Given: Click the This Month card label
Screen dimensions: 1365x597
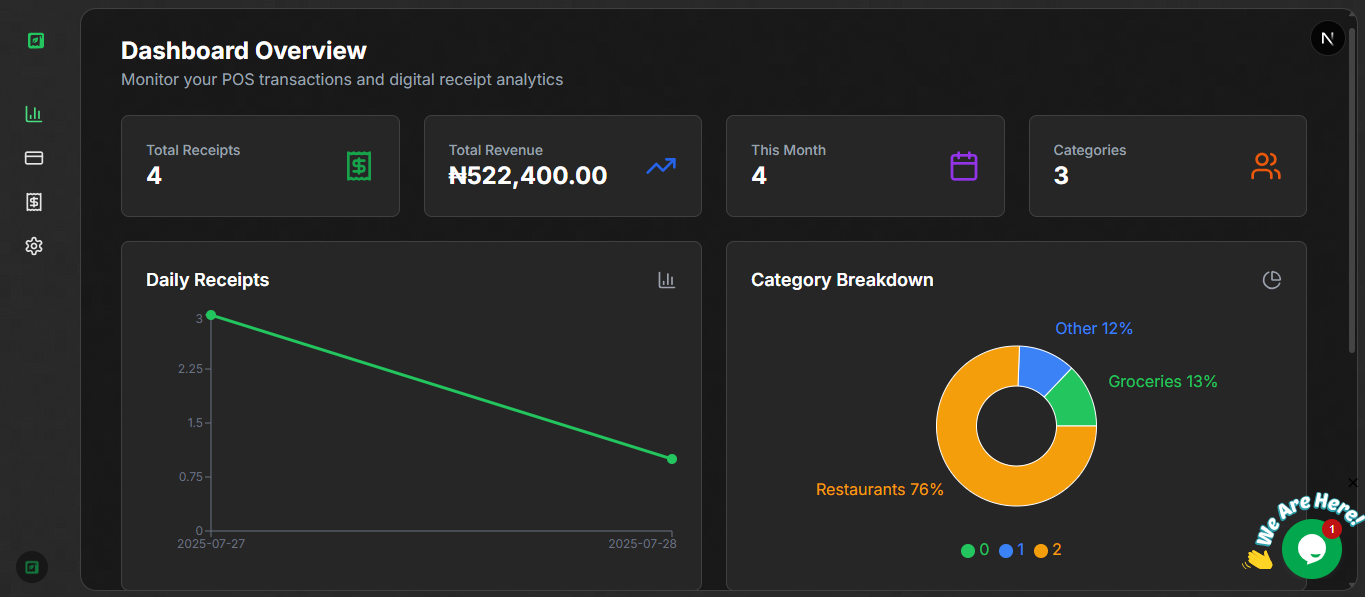Looking at the screenshot, I should [788, 150].
